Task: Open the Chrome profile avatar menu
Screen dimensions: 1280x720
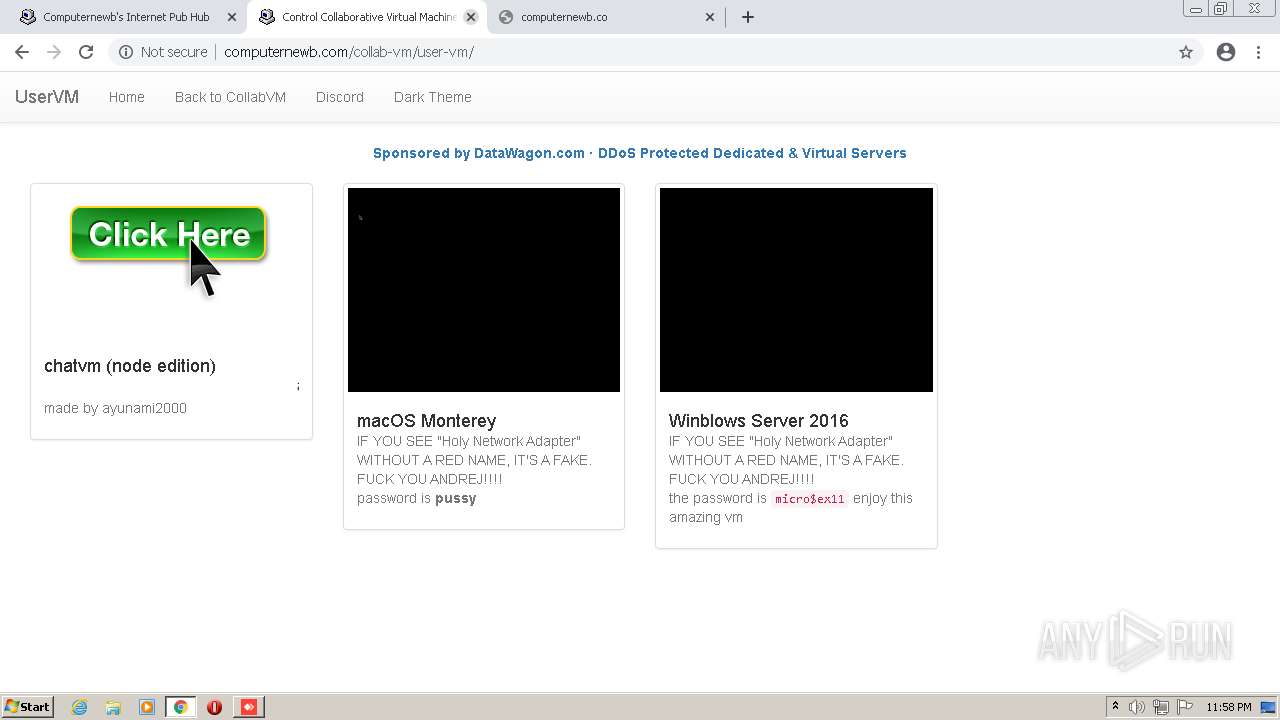Action: pyautogui.click(x=1226, y=52)
